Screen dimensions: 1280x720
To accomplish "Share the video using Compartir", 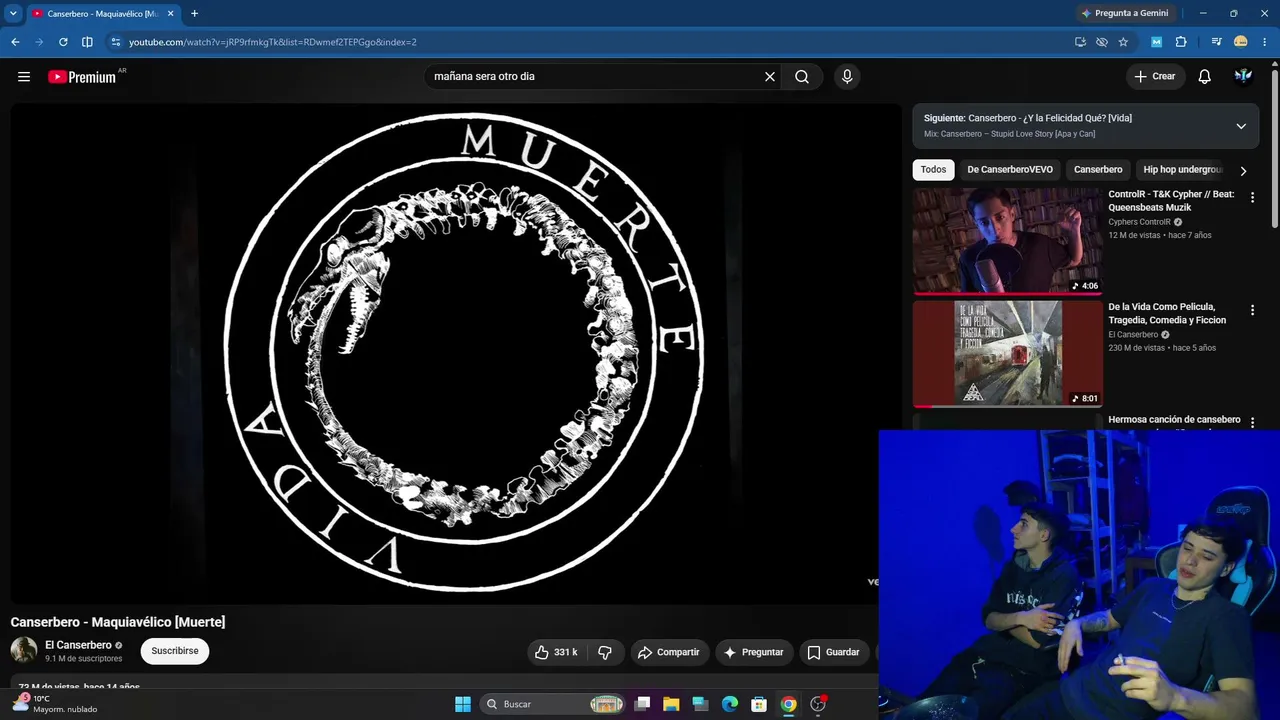I will [669, 652].
